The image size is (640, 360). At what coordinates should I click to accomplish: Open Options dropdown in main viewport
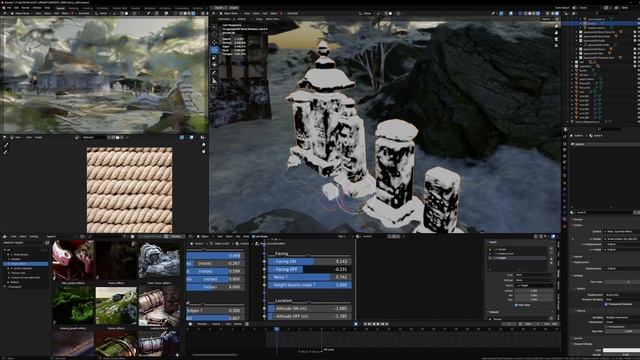547,19
